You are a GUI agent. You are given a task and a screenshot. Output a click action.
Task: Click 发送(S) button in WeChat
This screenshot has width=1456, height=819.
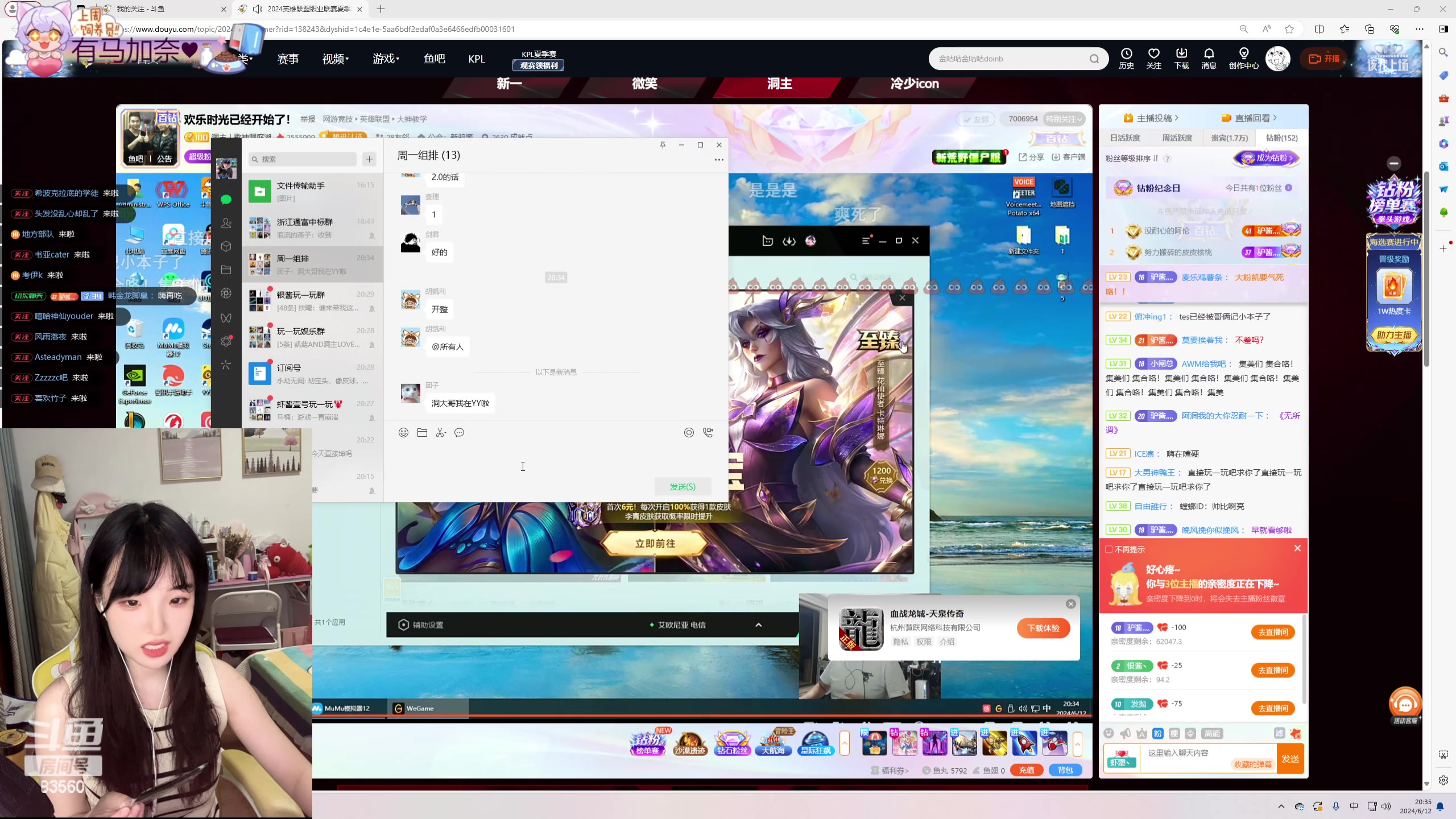682,487
